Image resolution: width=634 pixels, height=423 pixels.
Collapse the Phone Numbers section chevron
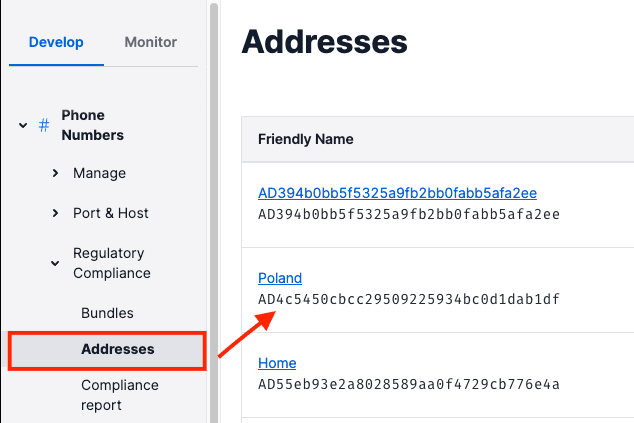(22, 125)
